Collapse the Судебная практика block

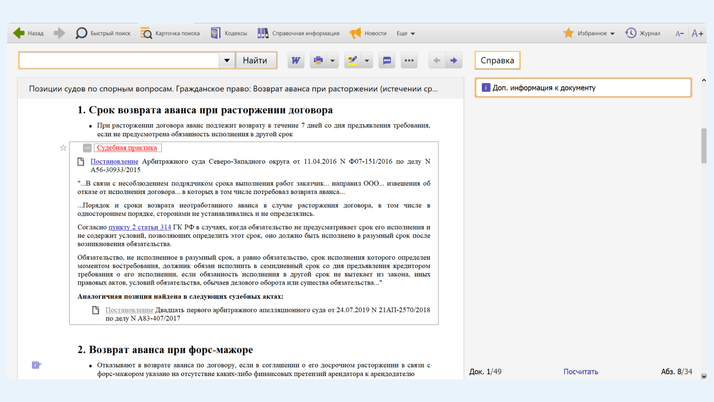coord(87,148)
